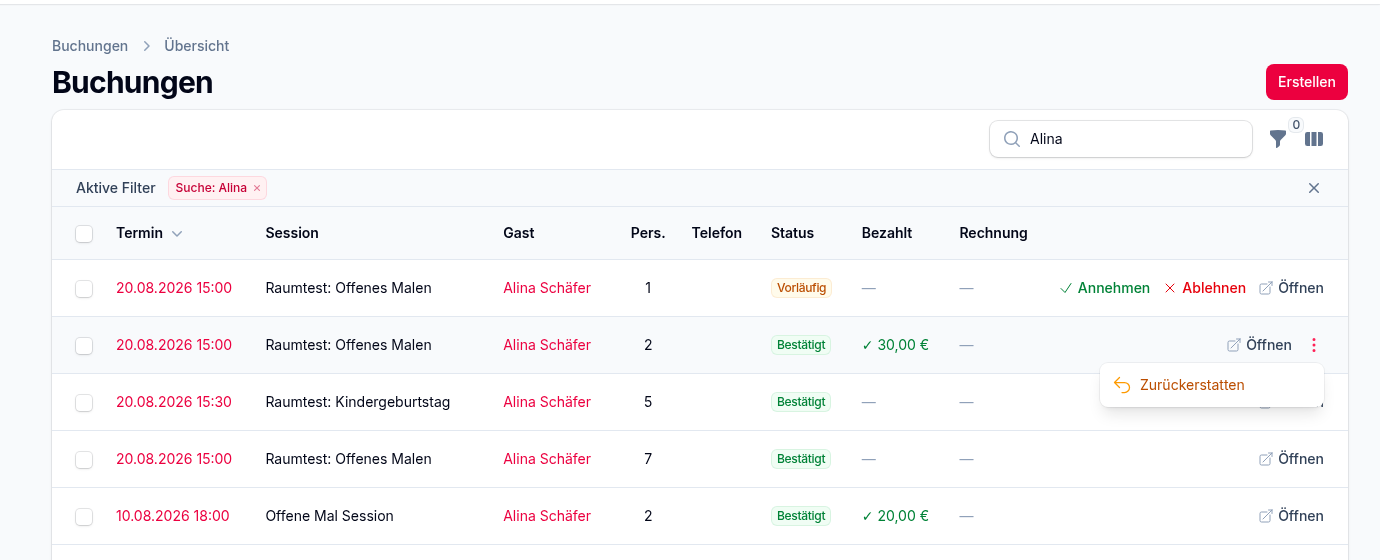Accept the booking with Annehmen

coord(1104,288)
